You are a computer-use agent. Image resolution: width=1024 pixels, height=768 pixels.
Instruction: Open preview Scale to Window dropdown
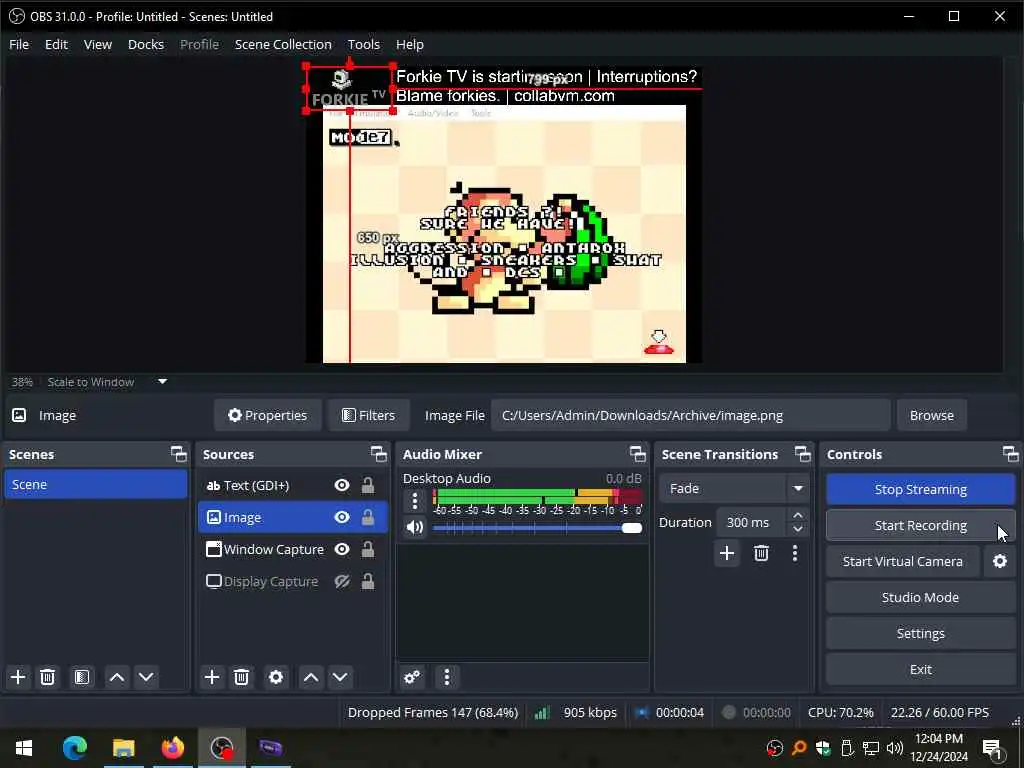pyautogui.click(x=162, y=381)
